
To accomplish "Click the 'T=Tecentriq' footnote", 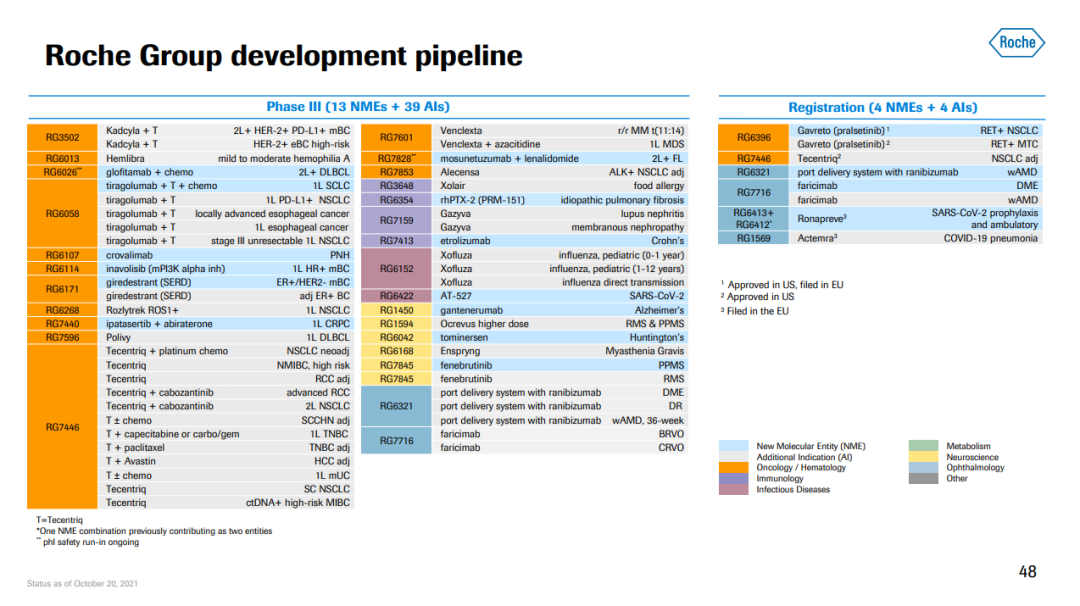I will point(59,520).
